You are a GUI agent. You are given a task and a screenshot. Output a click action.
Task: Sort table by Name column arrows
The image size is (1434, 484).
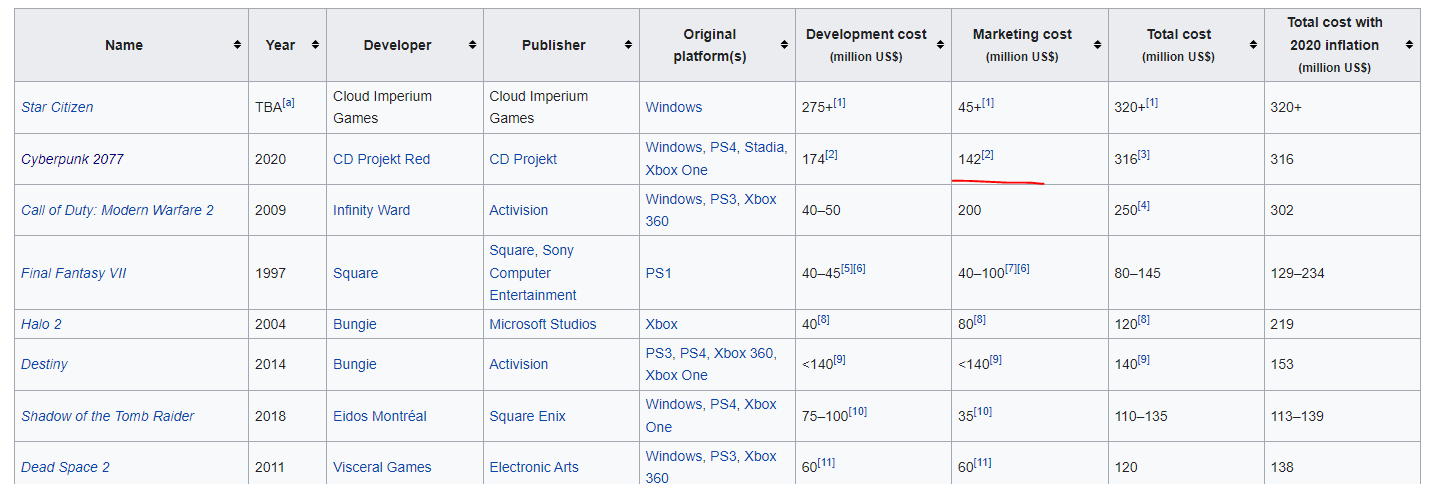[237, 45]
